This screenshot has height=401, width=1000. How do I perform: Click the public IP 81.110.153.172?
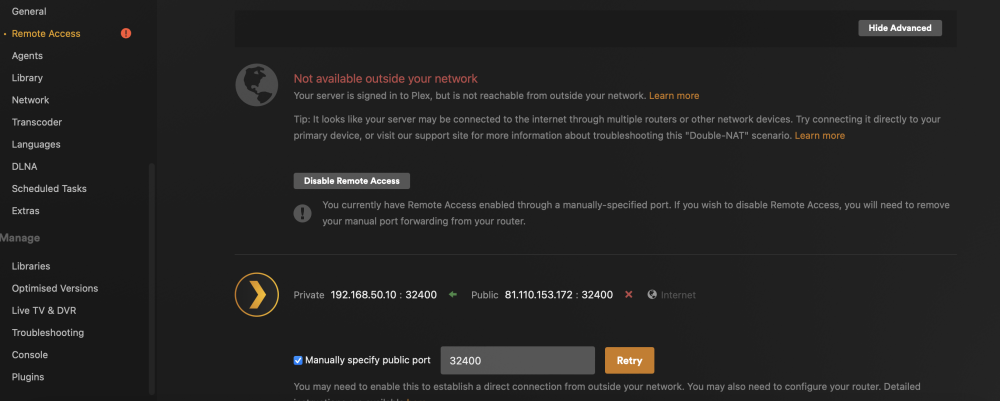point(540,295)
